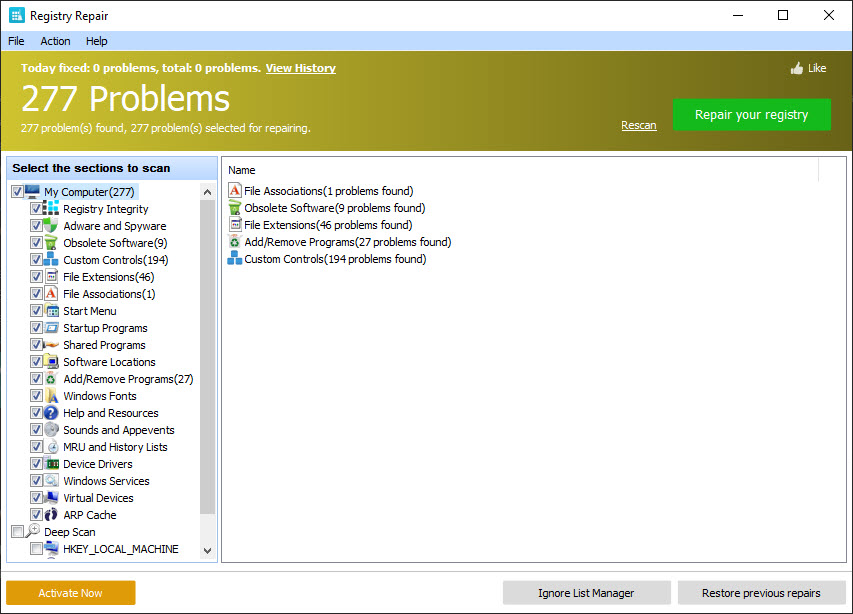The height and width of the screenshot is (614, 853).
Task: Click the Registry Integrity section icon
Action: click(x=50, y=209)
